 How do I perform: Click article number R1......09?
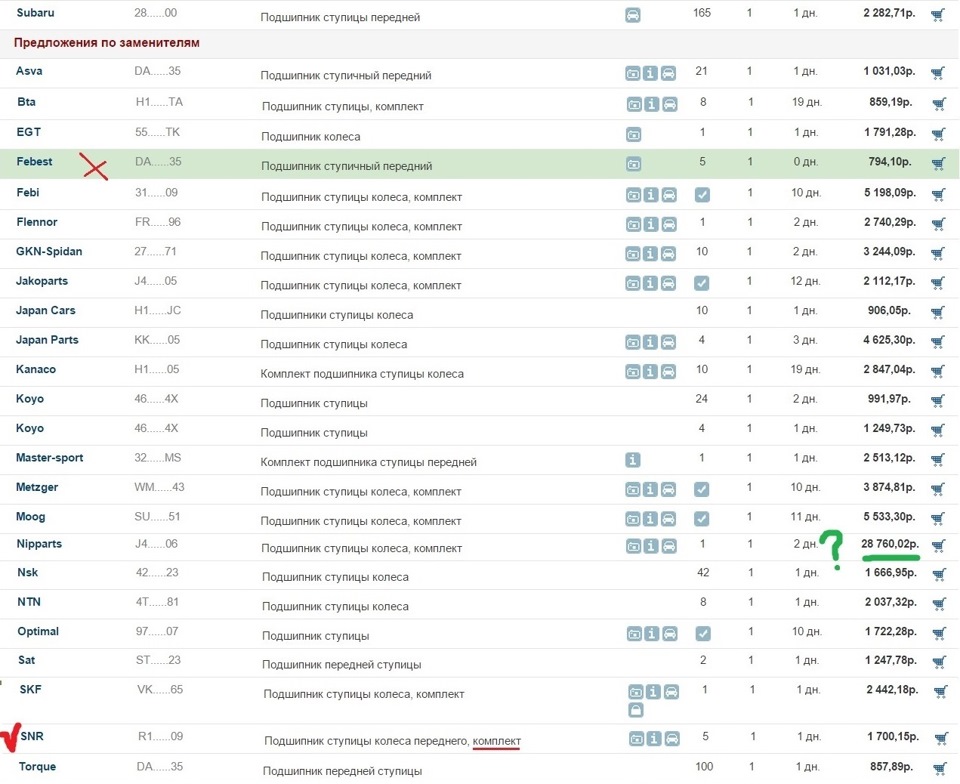point(160,736)
